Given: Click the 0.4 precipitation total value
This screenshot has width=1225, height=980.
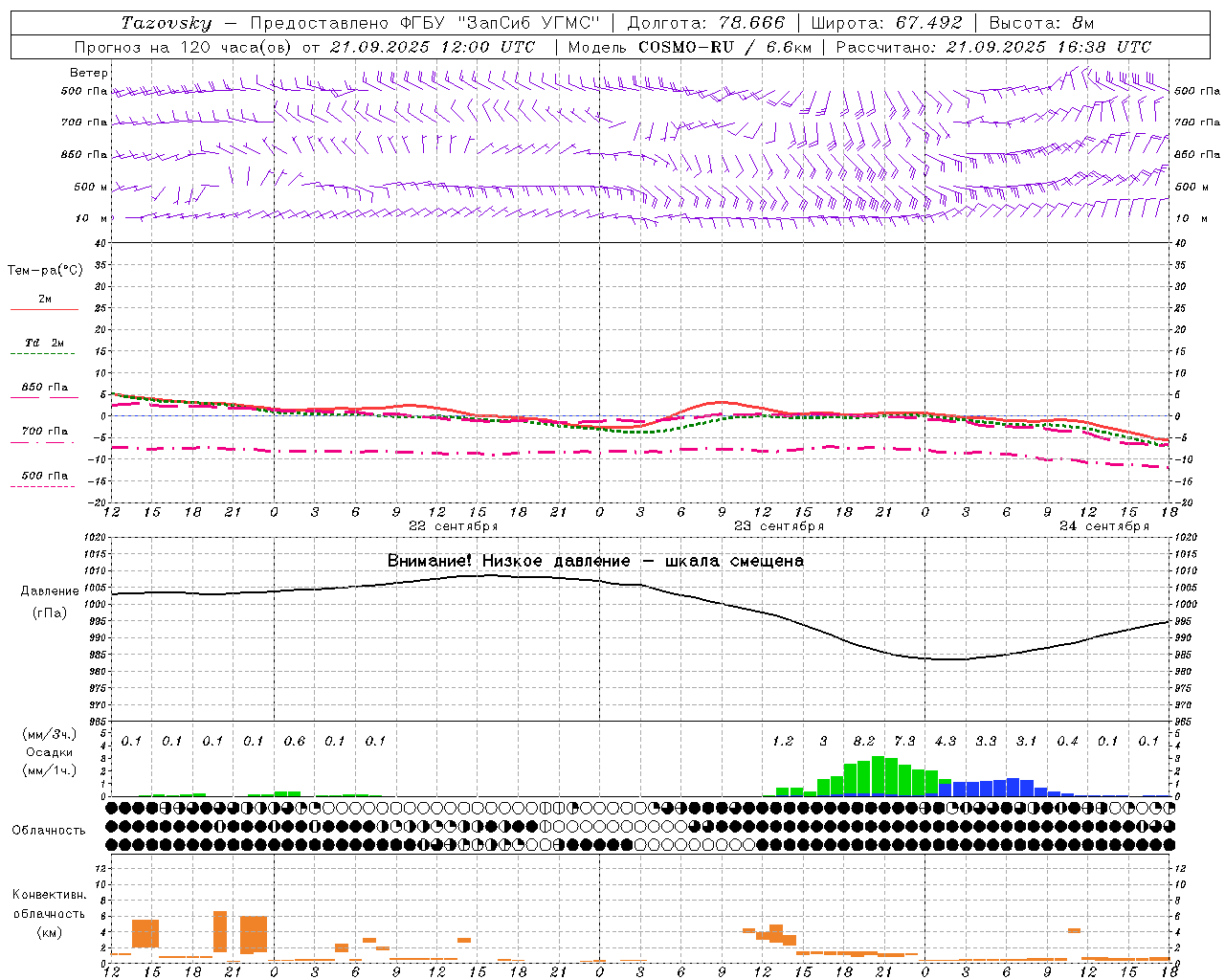Looking at the screenshot, I should 1067,742.
